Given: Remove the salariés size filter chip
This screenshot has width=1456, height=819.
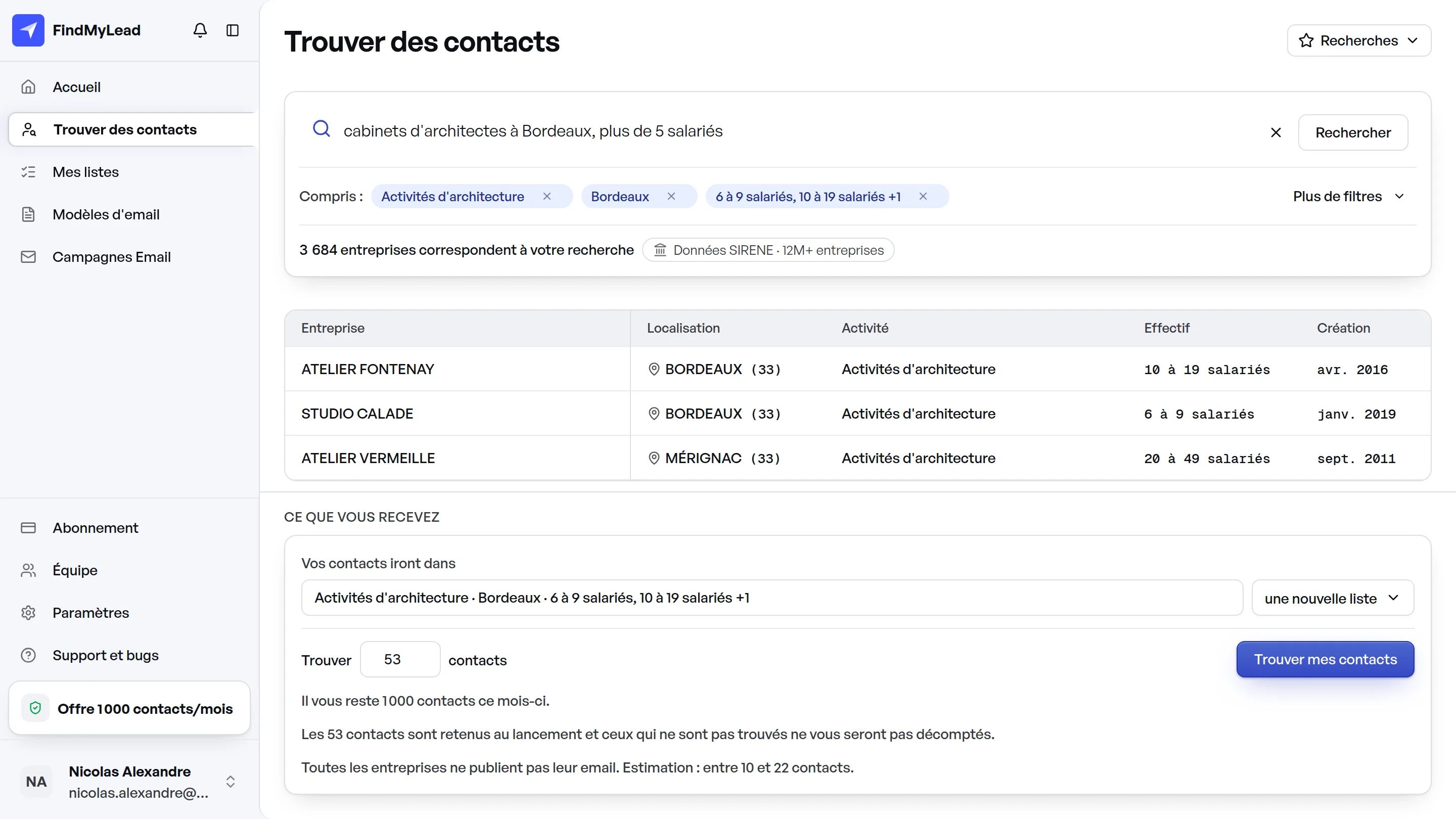Looking at the screenshot, I should click(923, 196).
